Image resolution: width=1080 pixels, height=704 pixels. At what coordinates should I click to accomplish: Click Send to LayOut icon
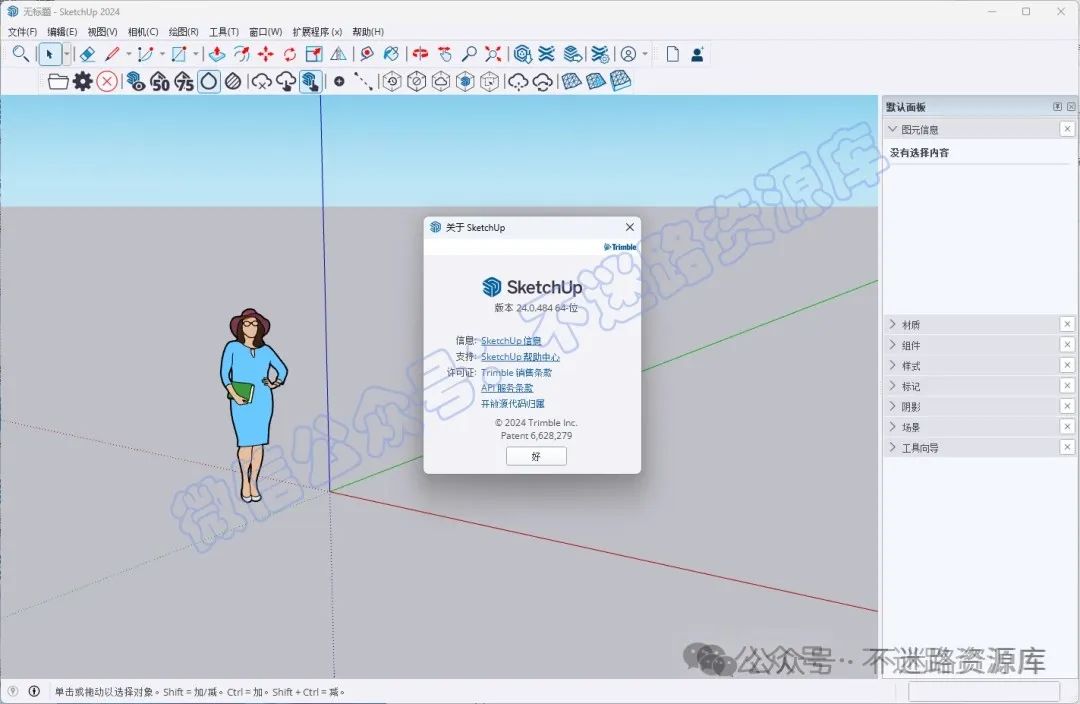pyautogui.click(x=572, y=54)
